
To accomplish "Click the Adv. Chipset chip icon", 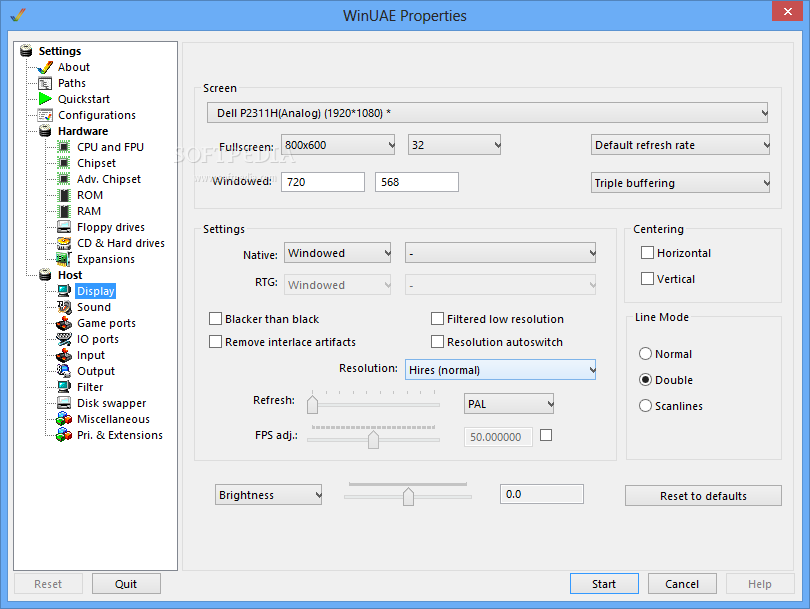I will coord(64,179).
